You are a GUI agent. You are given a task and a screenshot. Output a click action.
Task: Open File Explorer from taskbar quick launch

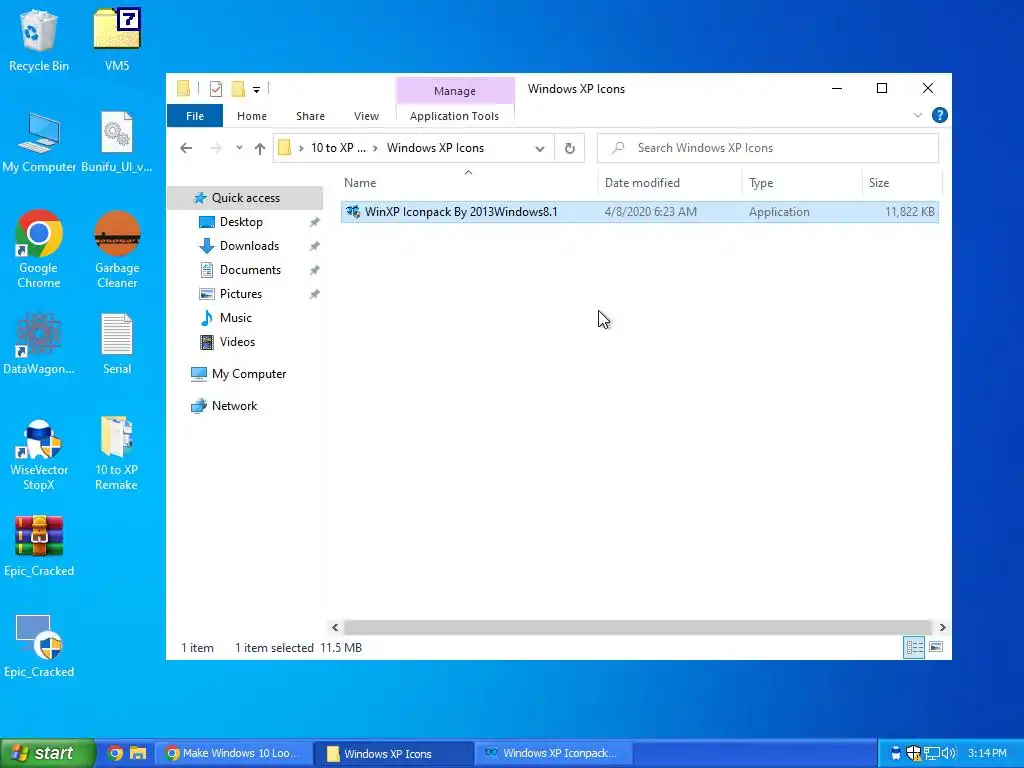click(x=138, y=753)
